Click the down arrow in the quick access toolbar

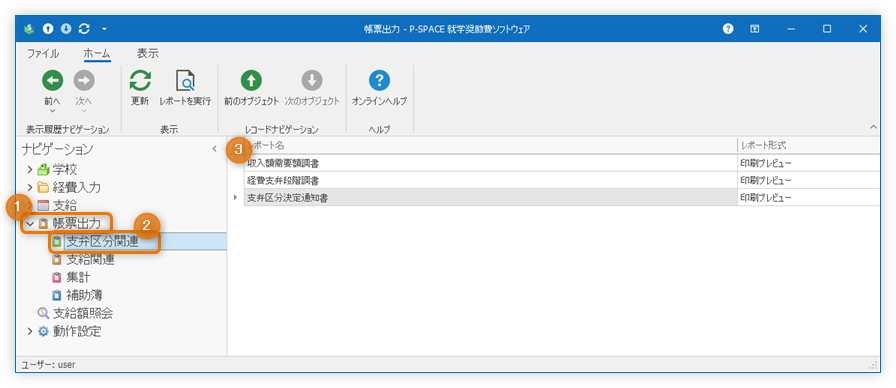point(66,29)
